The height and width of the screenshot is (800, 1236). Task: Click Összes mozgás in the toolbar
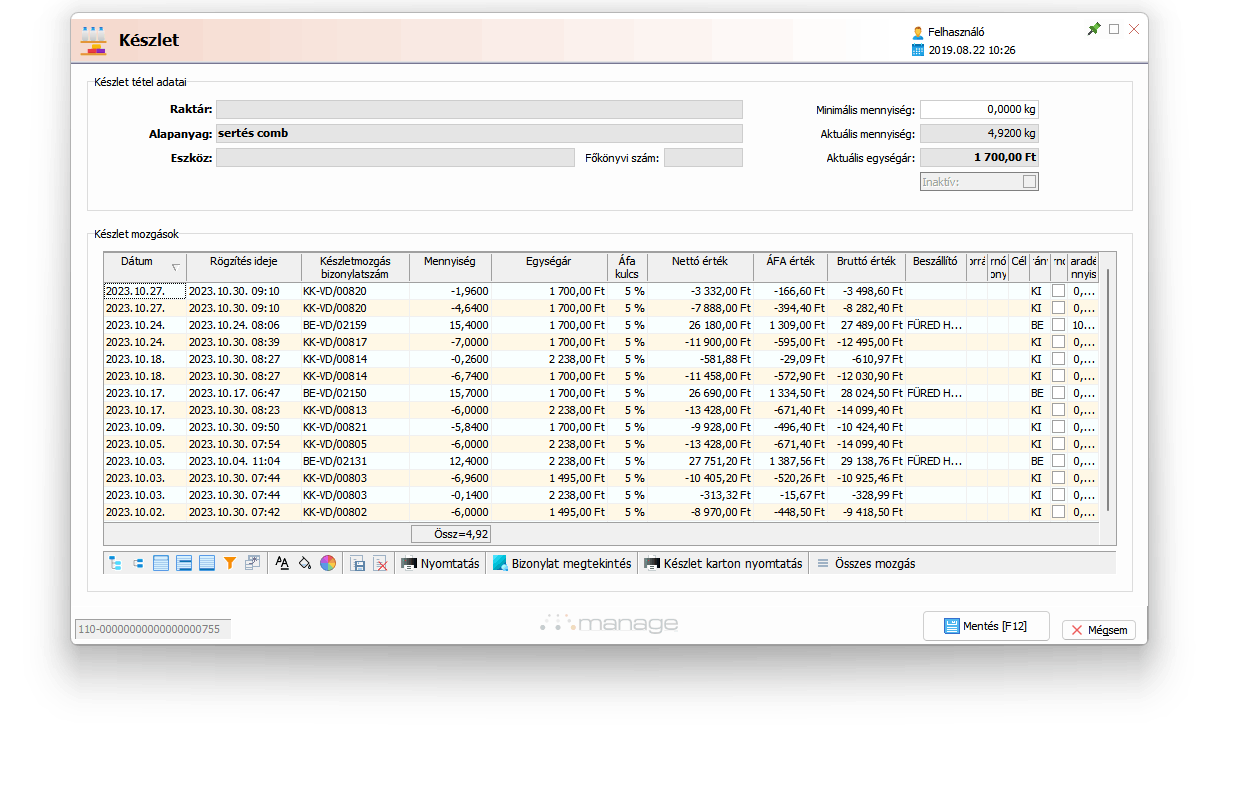[866, 564]
